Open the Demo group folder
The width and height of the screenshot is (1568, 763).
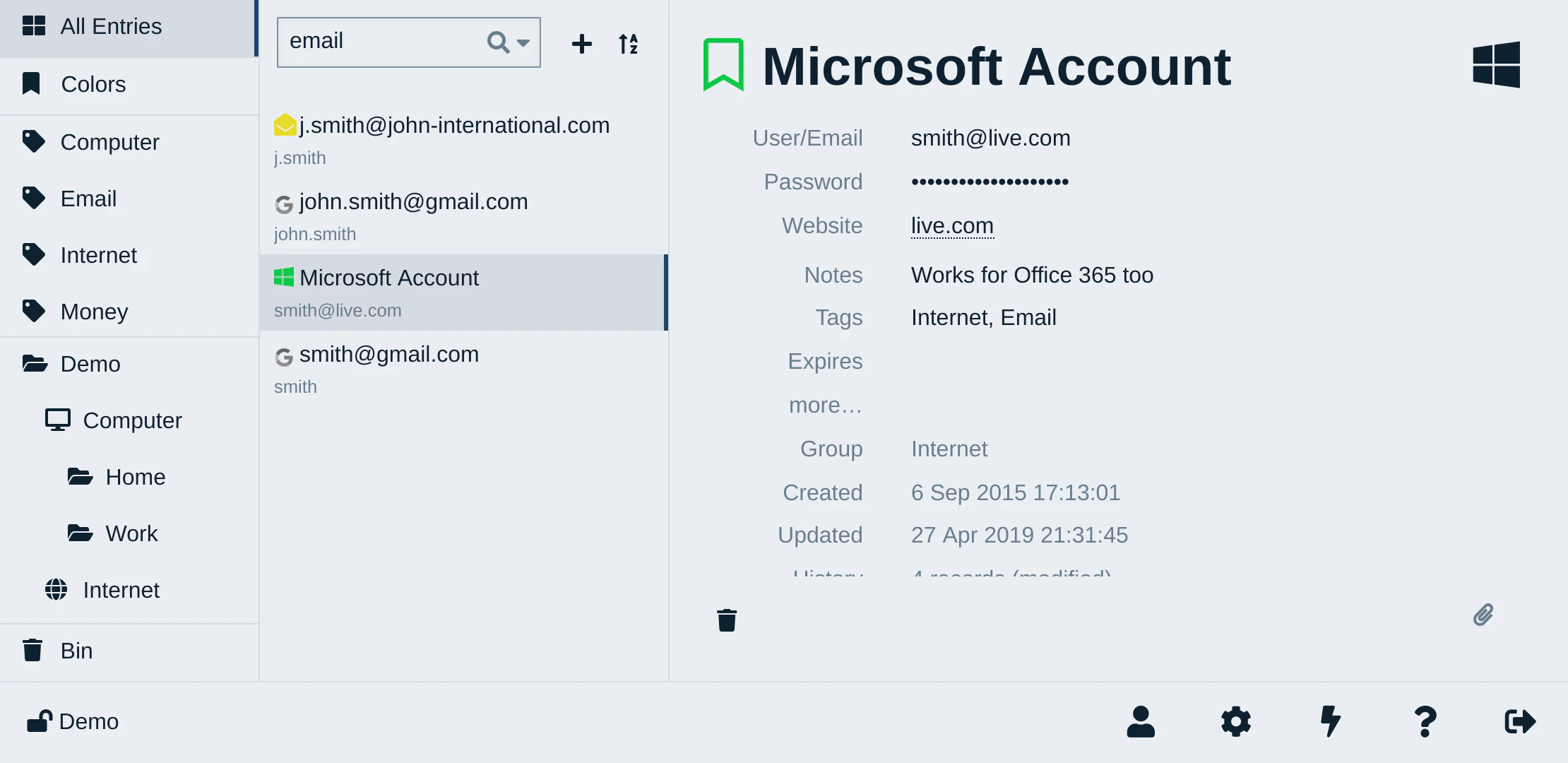90,364
